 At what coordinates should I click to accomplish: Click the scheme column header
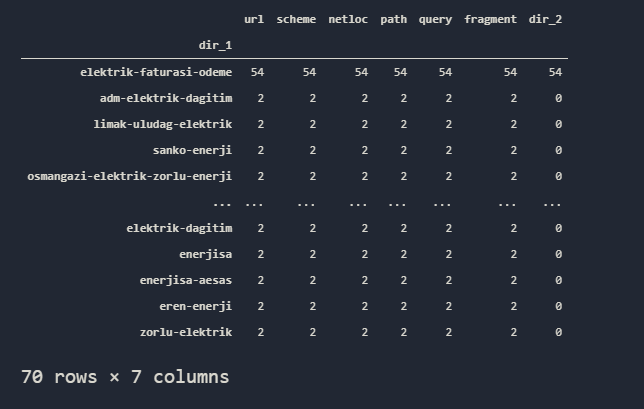[296, 19]
